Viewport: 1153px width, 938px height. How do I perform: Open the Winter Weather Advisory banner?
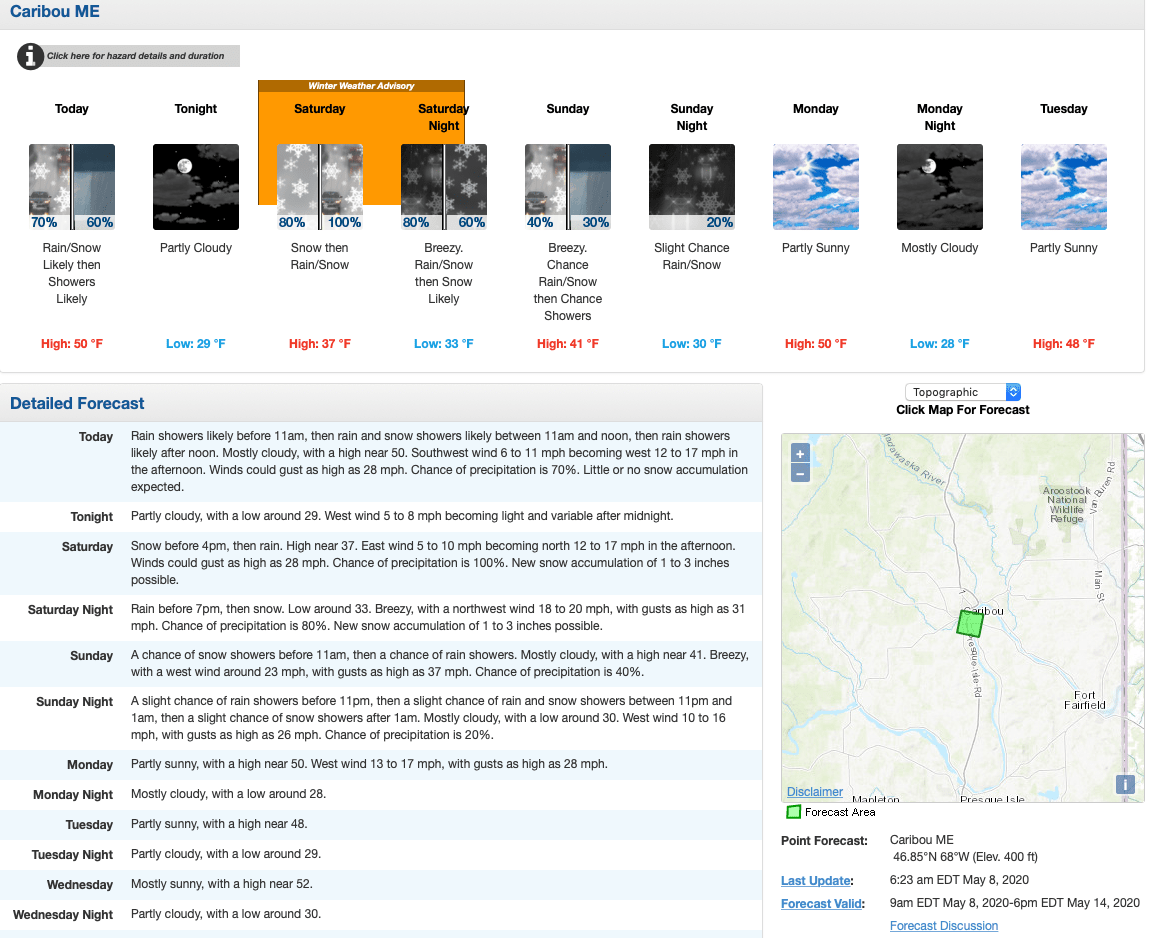coord(361,86)
